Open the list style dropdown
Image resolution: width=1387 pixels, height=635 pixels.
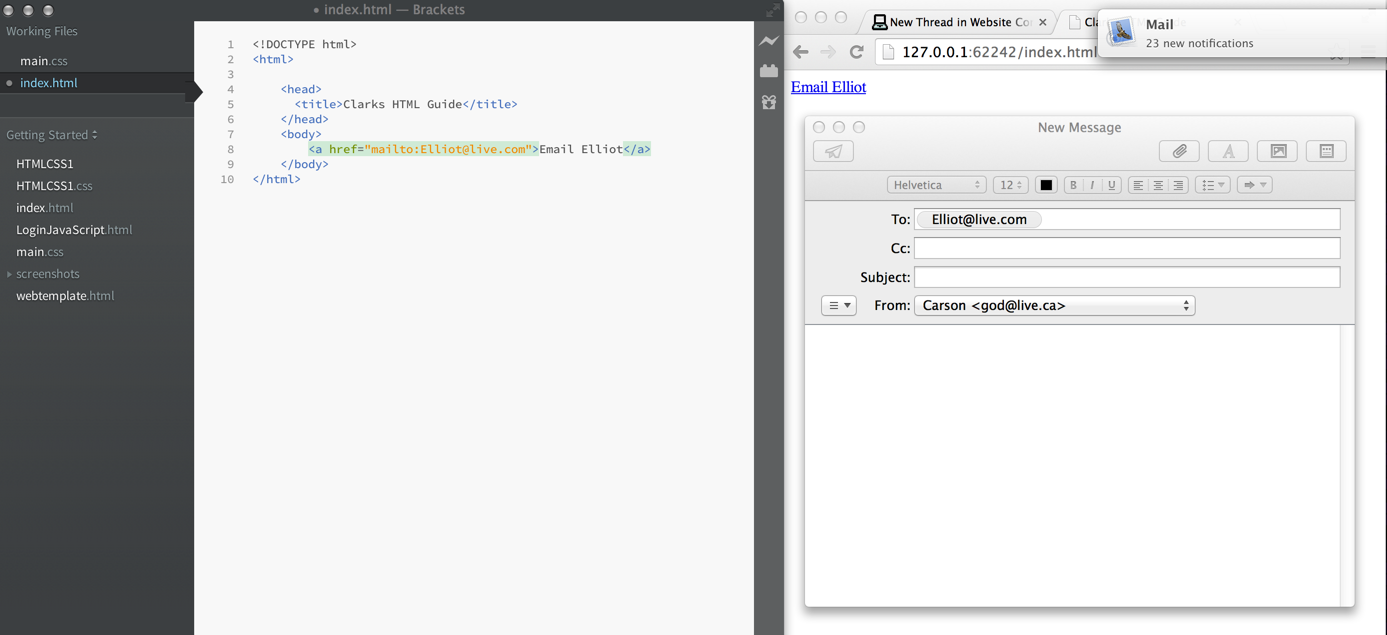pyautogui.click(x=1212, y=185)
